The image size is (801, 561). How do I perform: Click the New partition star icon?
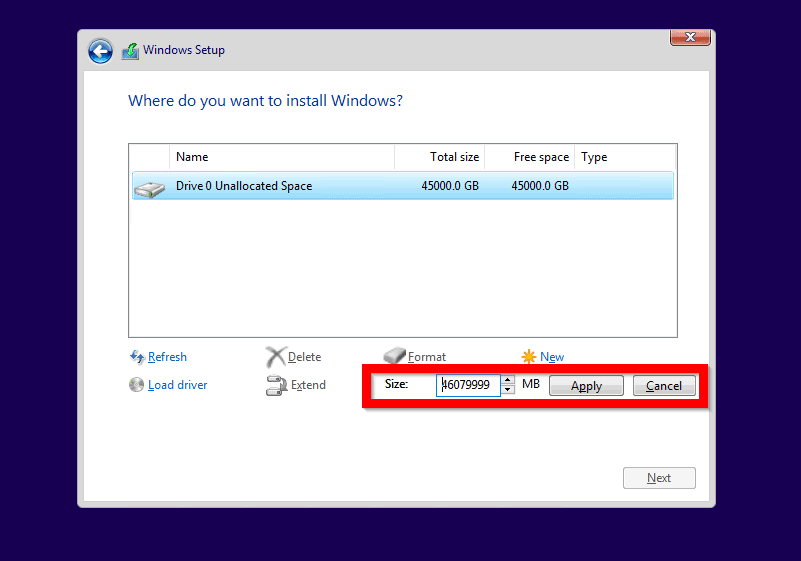click(x=529, y=357)
